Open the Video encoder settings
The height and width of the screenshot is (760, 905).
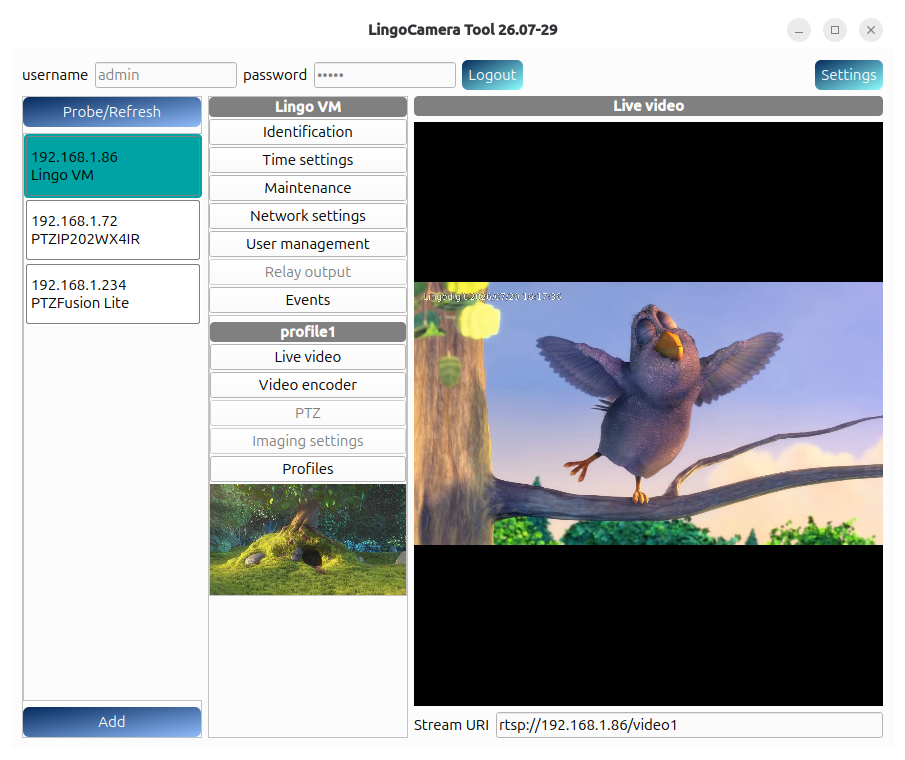(x=308, y=385)
